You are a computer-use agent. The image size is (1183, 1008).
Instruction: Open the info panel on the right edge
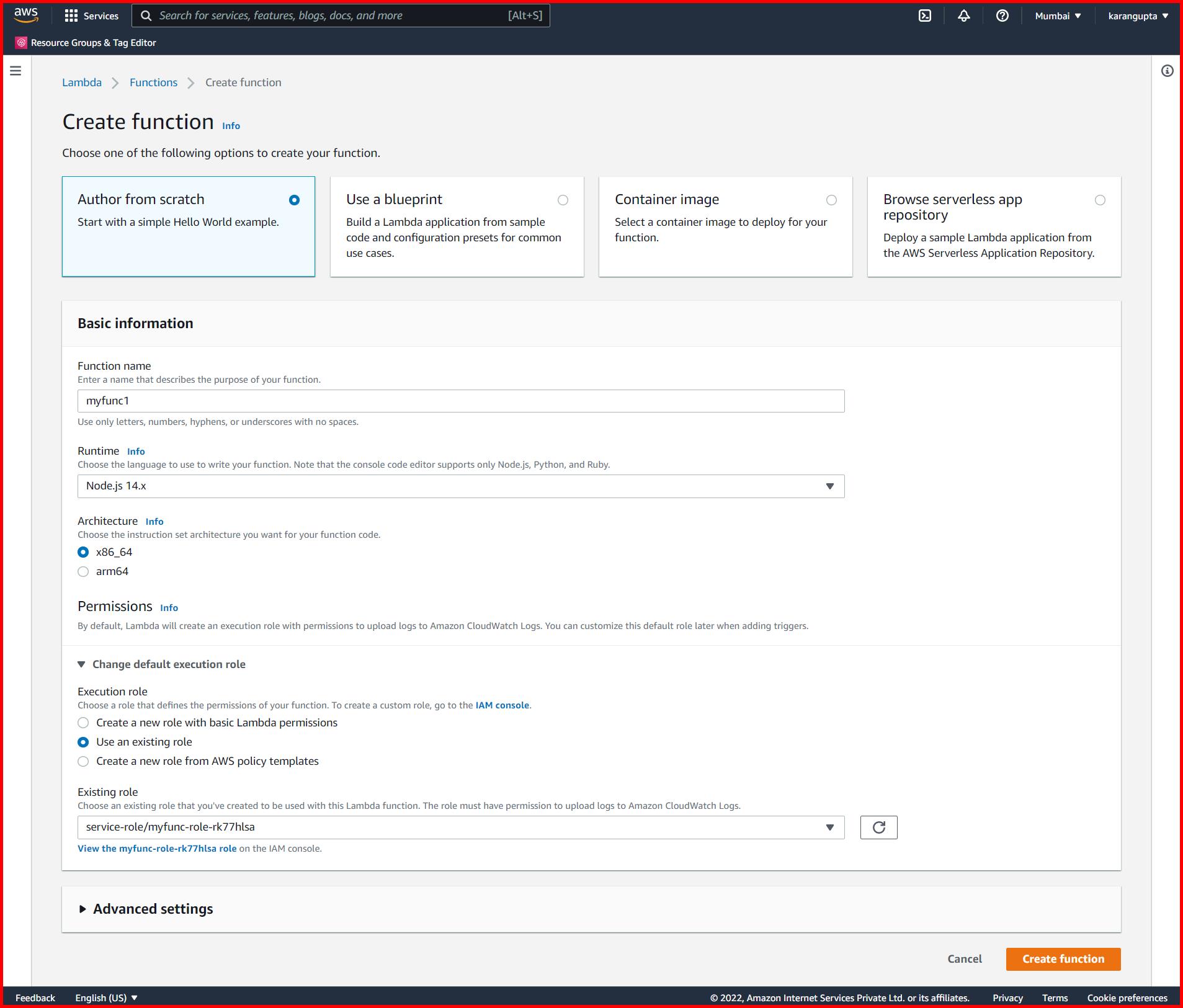pos(1166,71)
